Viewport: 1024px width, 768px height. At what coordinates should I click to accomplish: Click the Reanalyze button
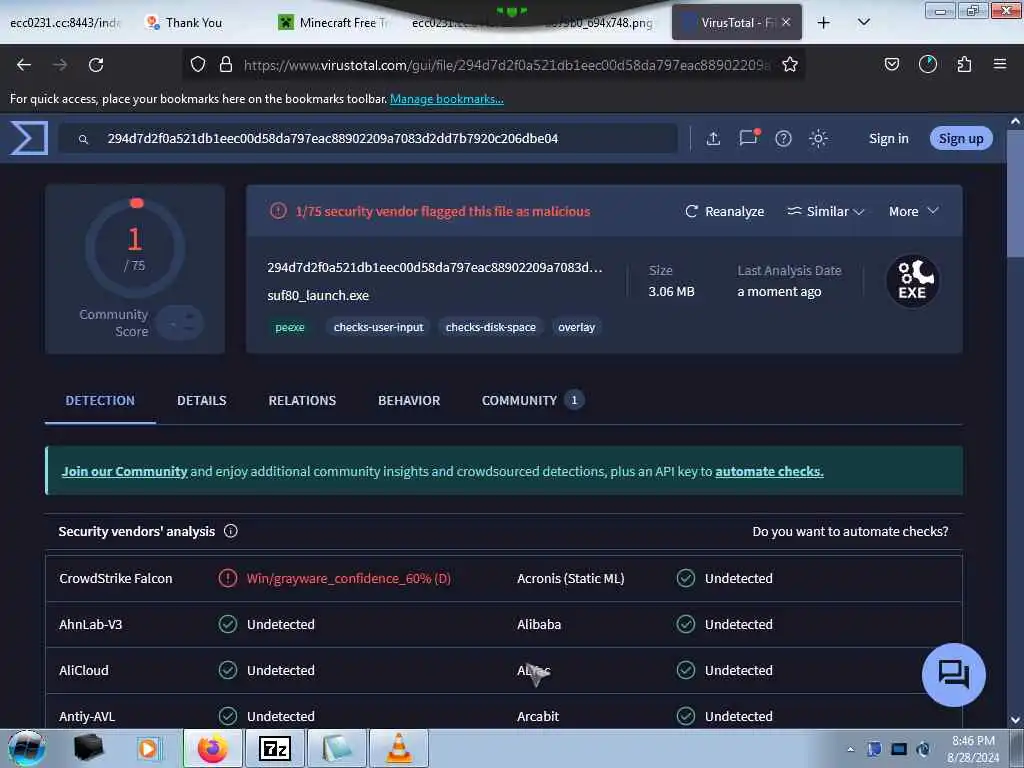724,211
